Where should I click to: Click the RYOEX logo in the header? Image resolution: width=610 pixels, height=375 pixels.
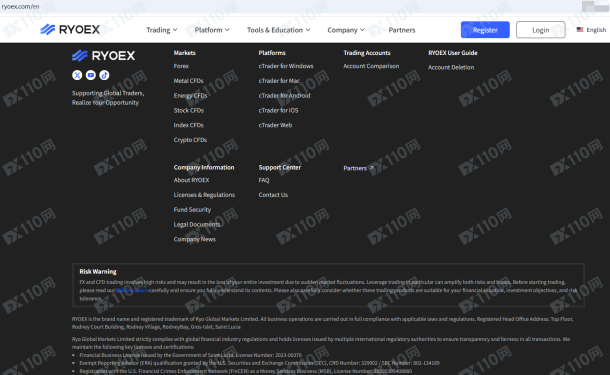pos(70,30)
